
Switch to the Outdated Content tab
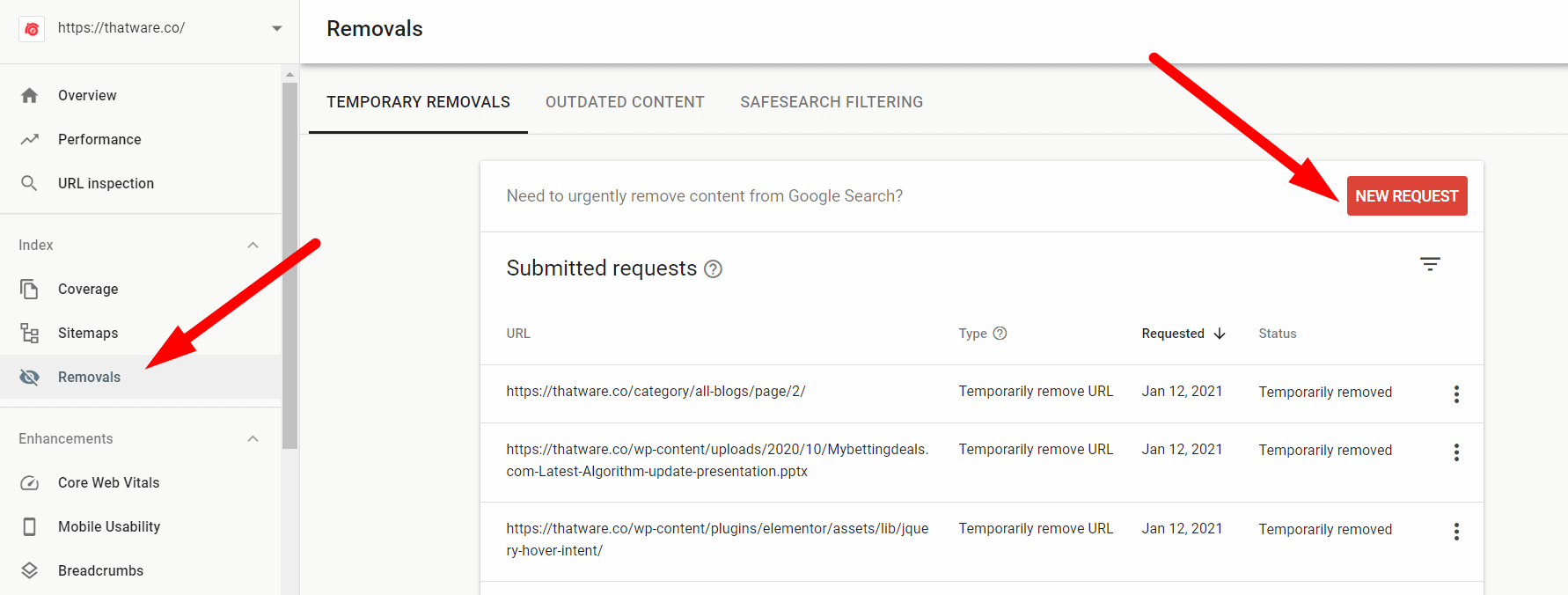(x=625, y=102)
